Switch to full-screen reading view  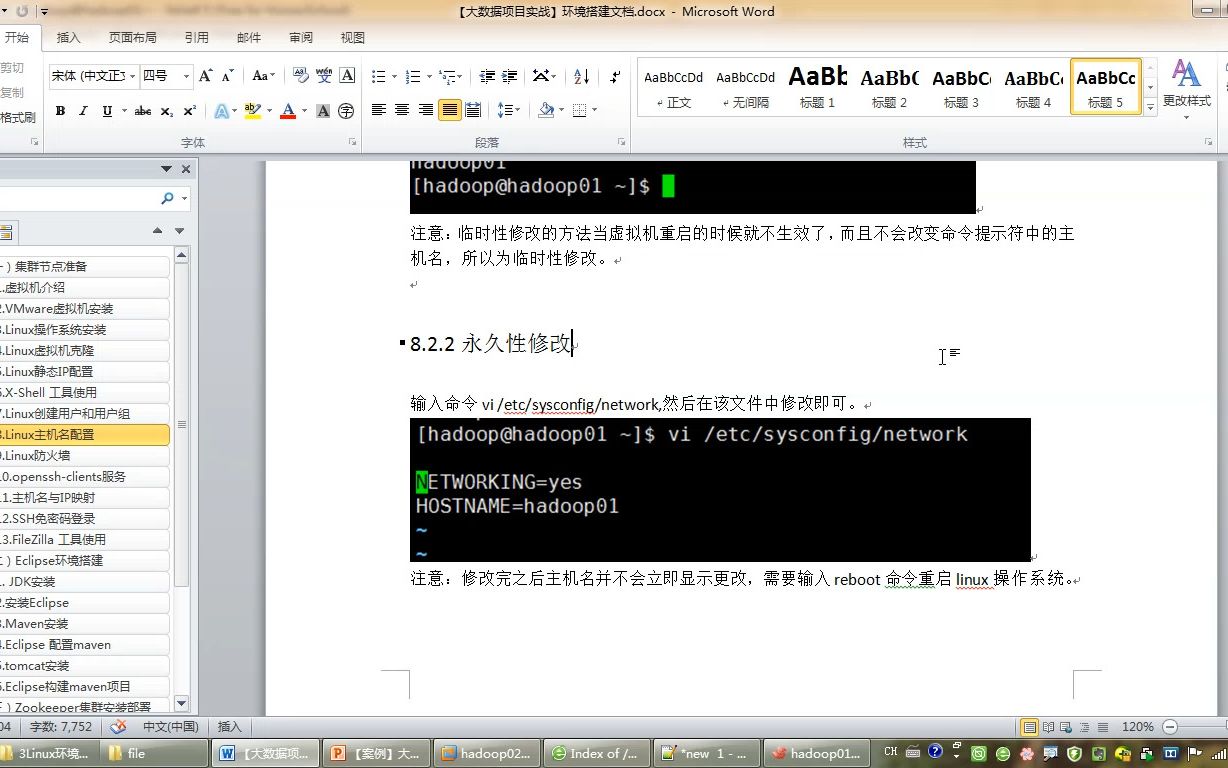[1048, 727]
